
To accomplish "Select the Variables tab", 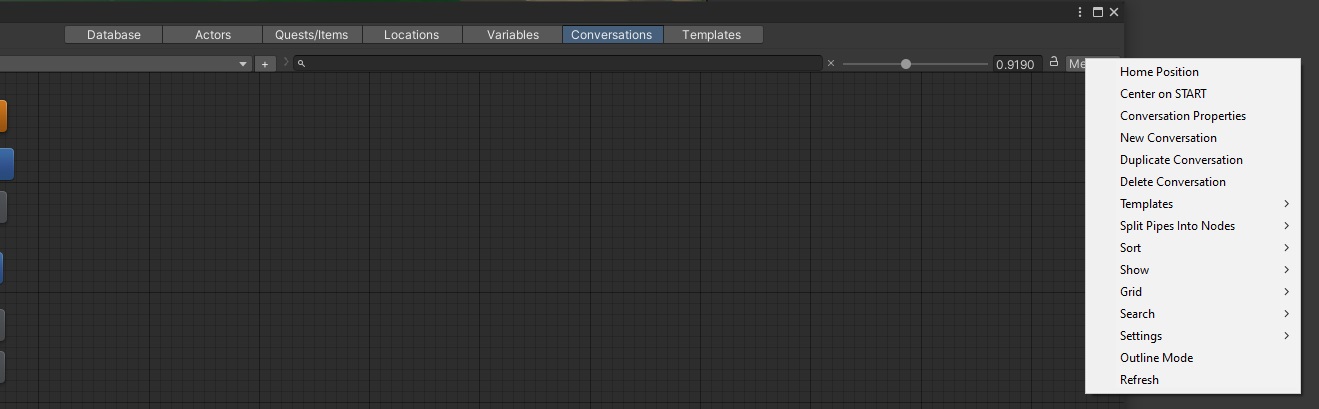I will coord(513,35).
